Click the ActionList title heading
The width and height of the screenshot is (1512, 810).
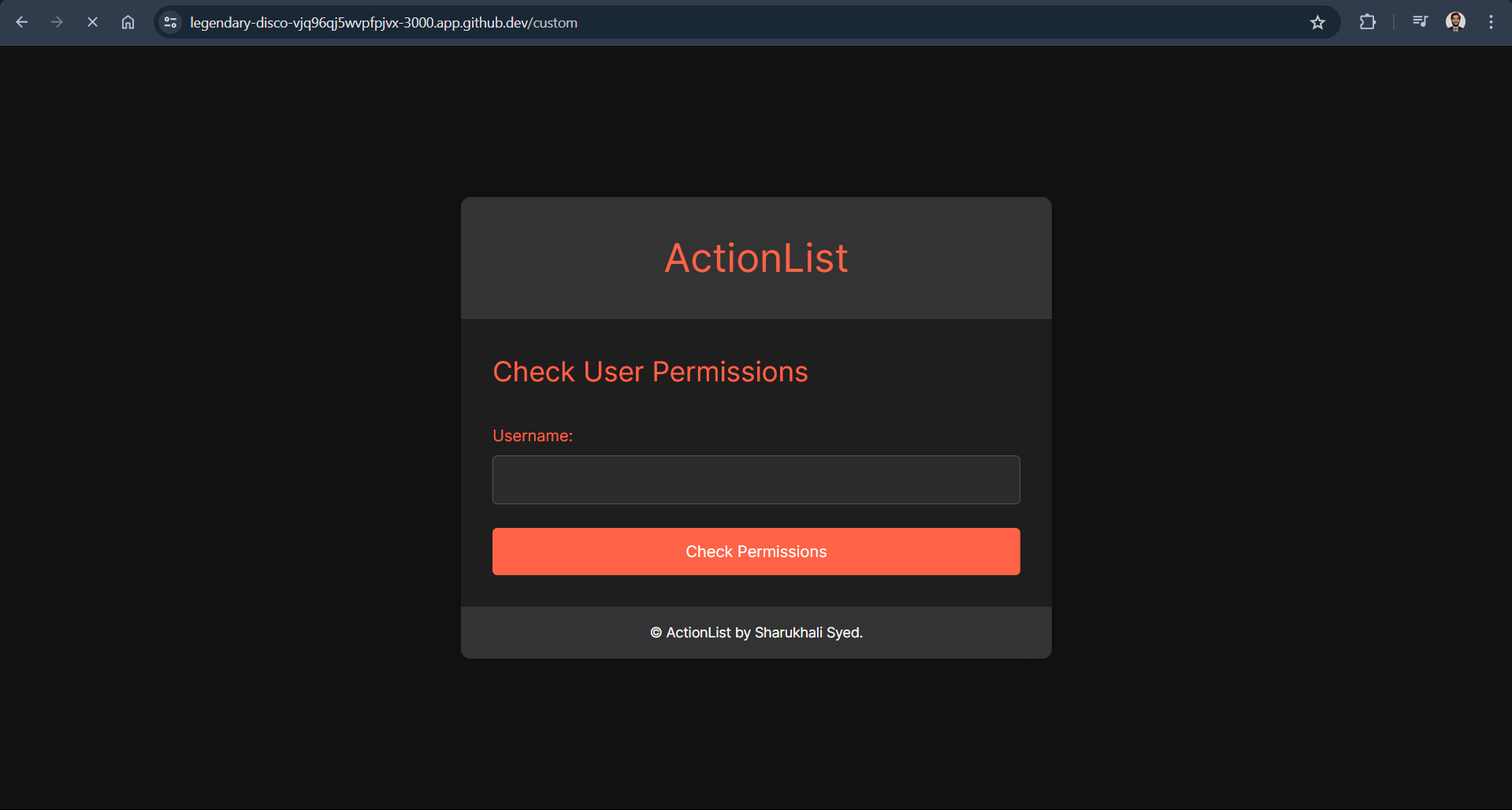tap(756, 258)
